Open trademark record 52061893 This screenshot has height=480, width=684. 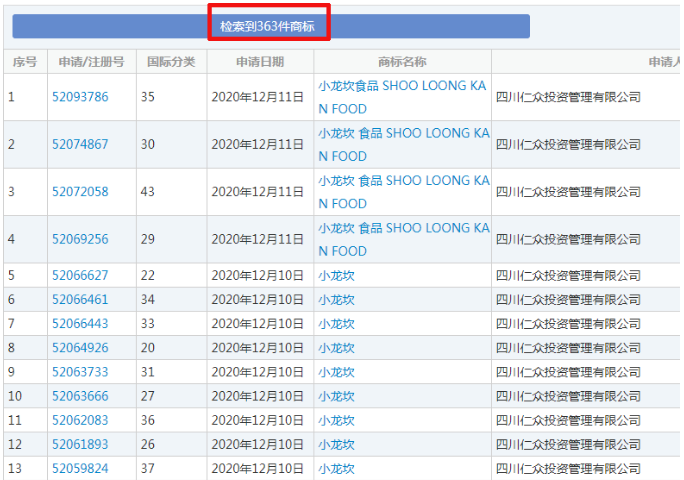point(80,444)
